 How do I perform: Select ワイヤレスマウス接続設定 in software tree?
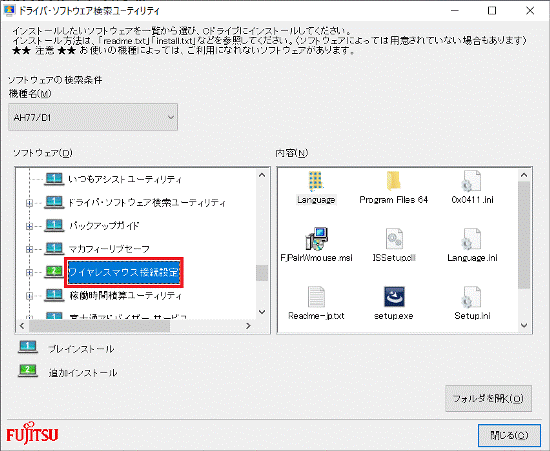pyautogui.click(x=124, y=272)
